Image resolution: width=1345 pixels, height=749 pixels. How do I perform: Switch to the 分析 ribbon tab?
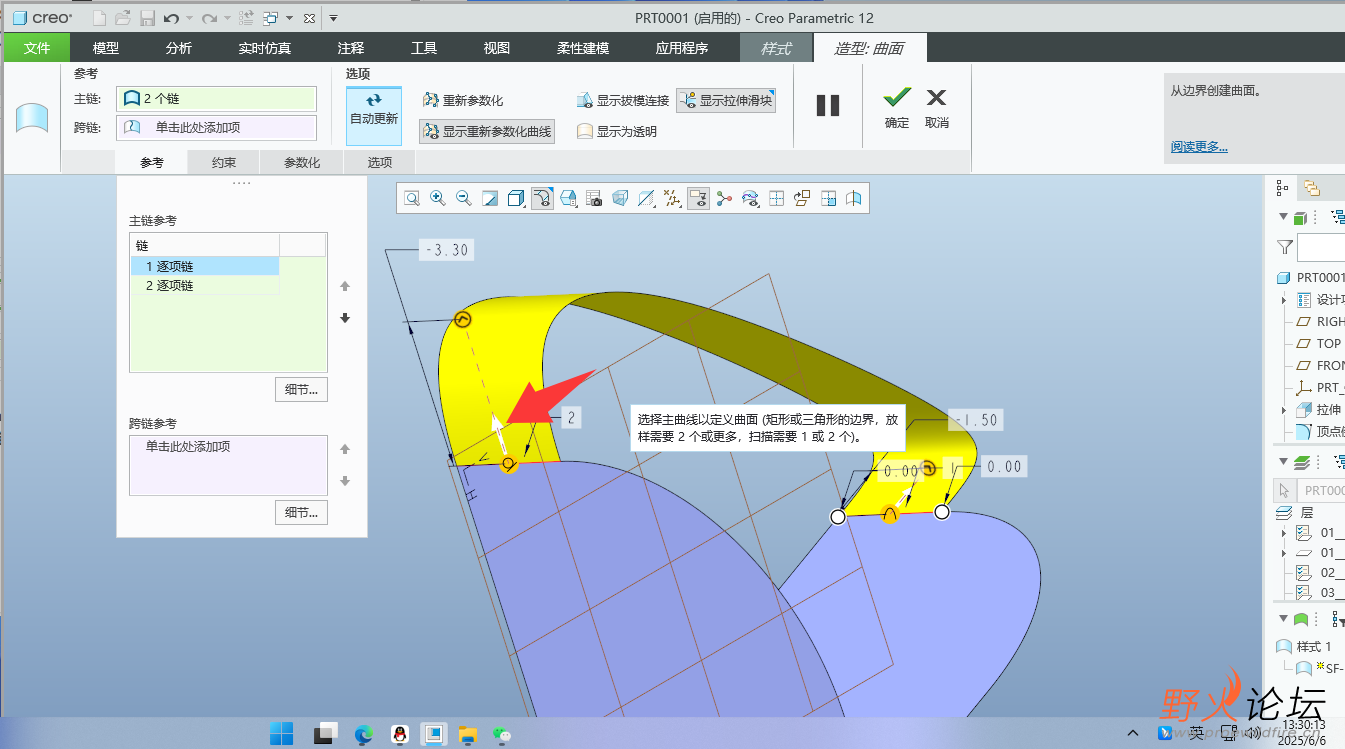tap(179, 48)
